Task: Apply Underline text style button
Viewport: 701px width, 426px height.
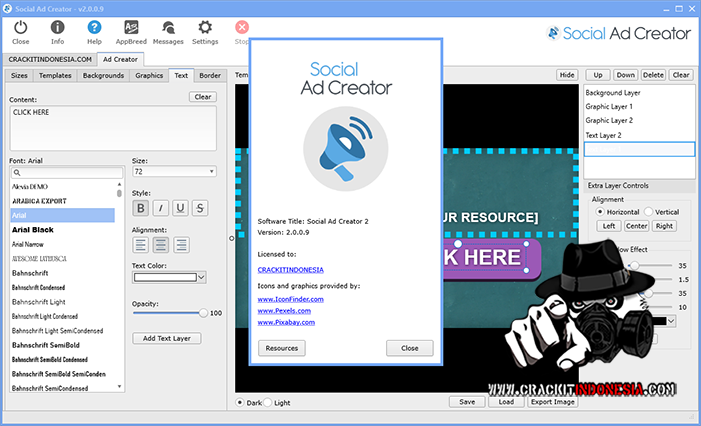Action: (x=180, y=208)
